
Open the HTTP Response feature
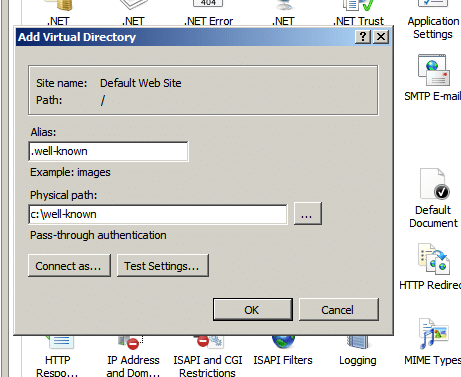(x=57, y=357)
